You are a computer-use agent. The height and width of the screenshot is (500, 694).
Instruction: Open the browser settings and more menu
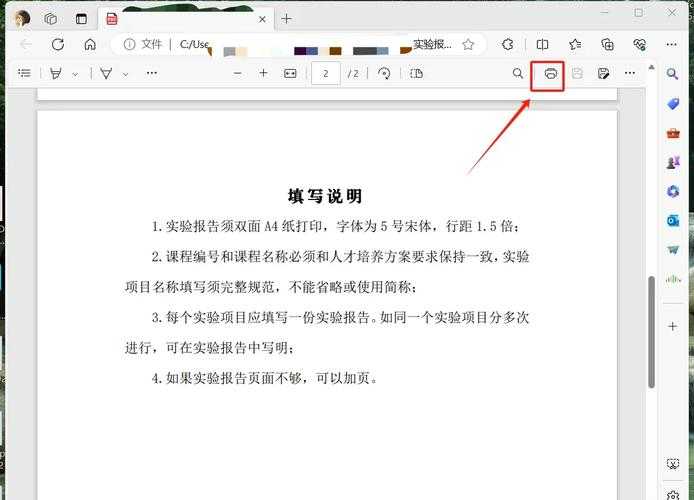671,44
